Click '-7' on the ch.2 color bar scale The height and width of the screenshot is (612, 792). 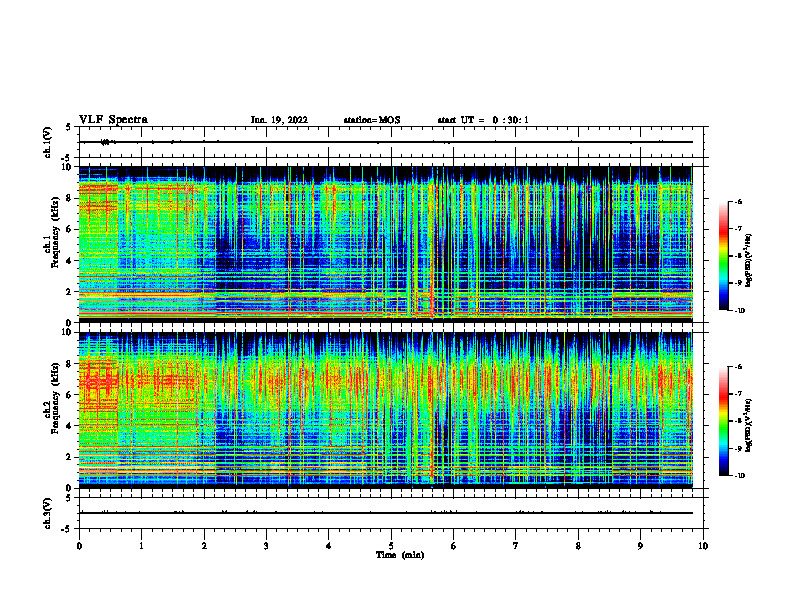(738, 394)
